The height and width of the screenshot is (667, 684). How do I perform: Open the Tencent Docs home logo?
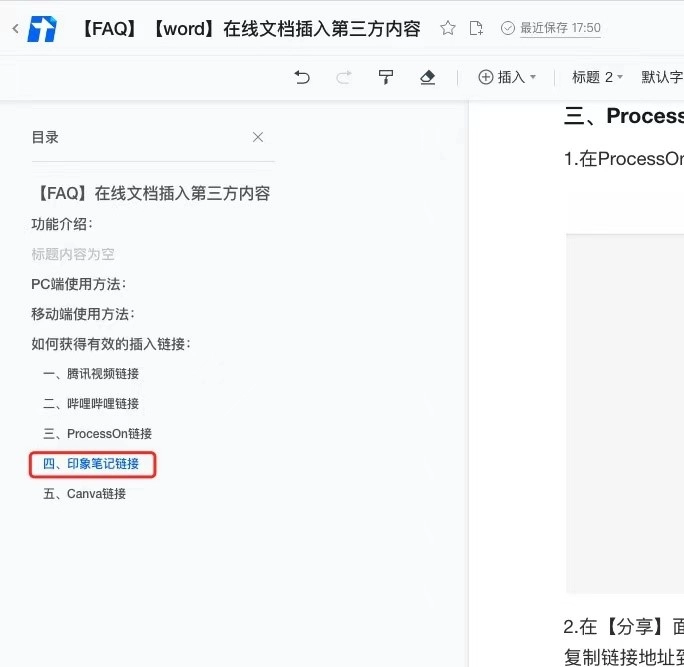click(42, 29)
